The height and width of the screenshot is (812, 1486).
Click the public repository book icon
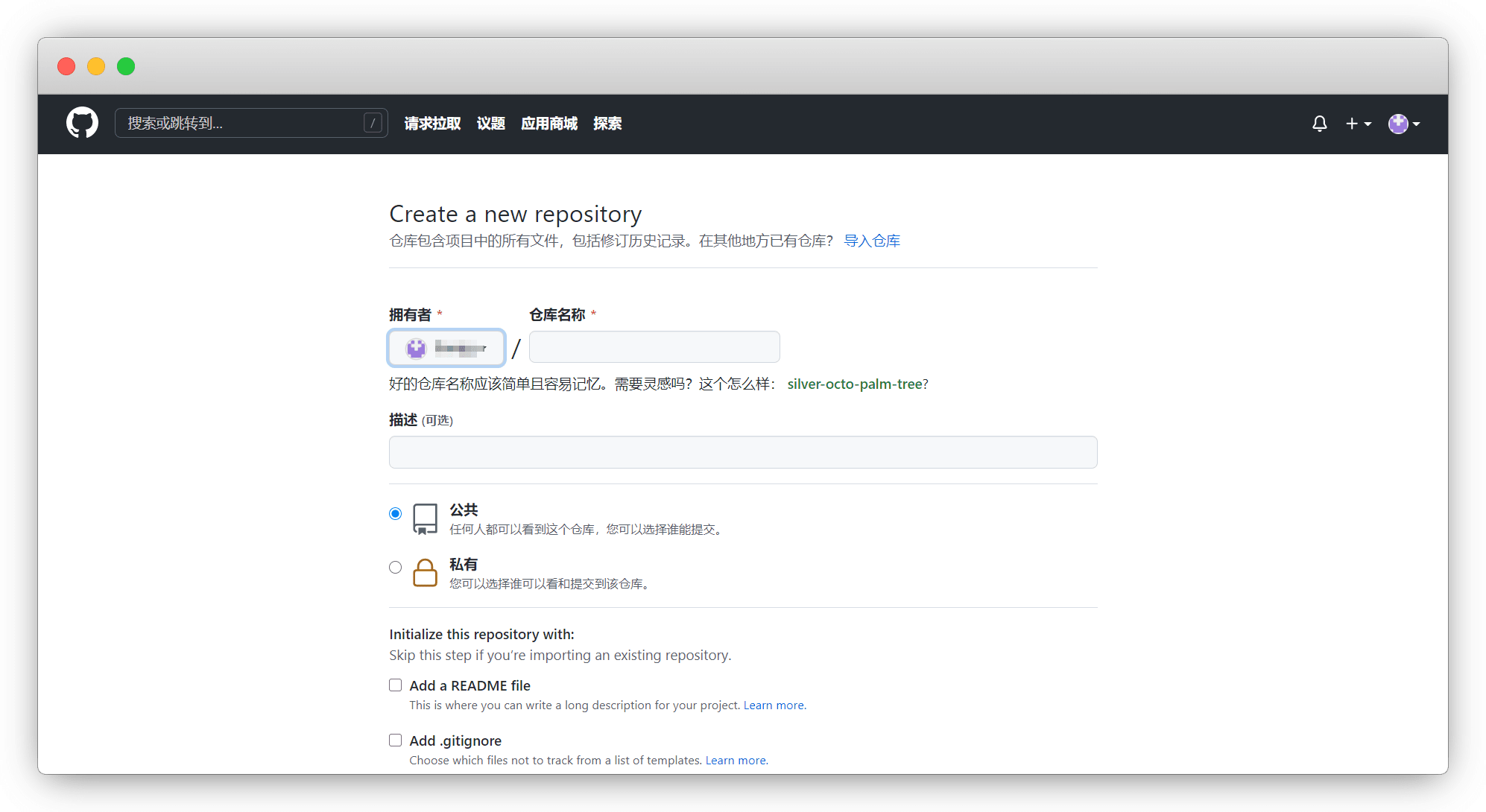[425, 518]
